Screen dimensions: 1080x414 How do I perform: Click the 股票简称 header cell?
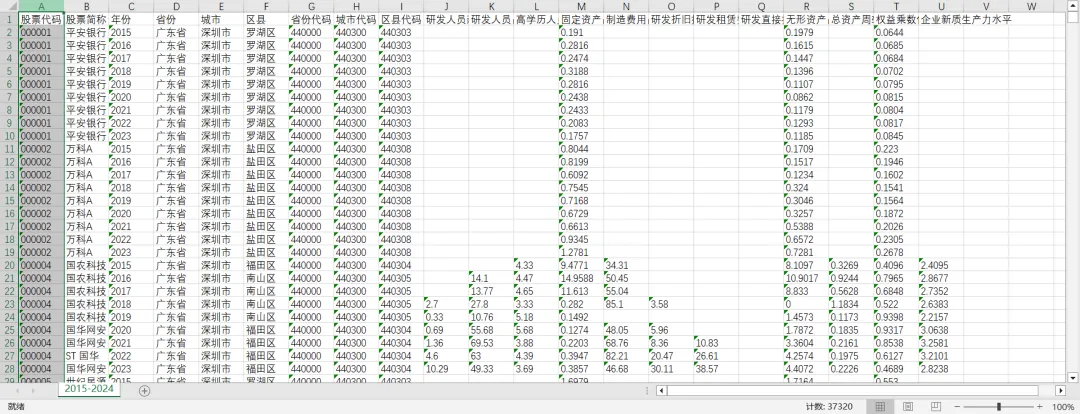[x=86, y=19]
